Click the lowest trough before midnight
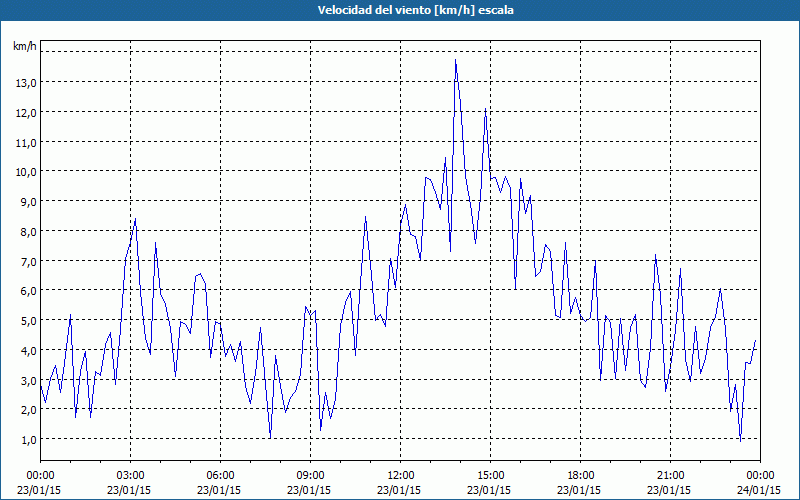Screen dimensions: 800x500 click(740, 441)
